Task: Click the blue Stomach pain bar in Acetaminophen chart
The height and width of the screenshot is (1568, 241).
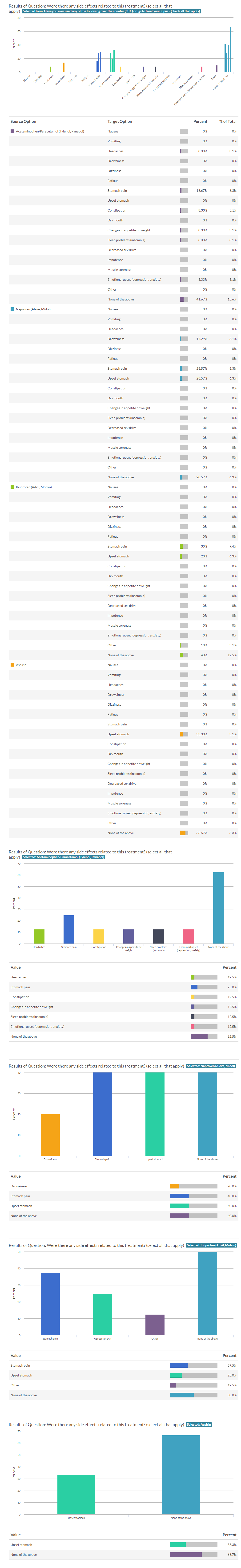Action: [x=69, y=929]
